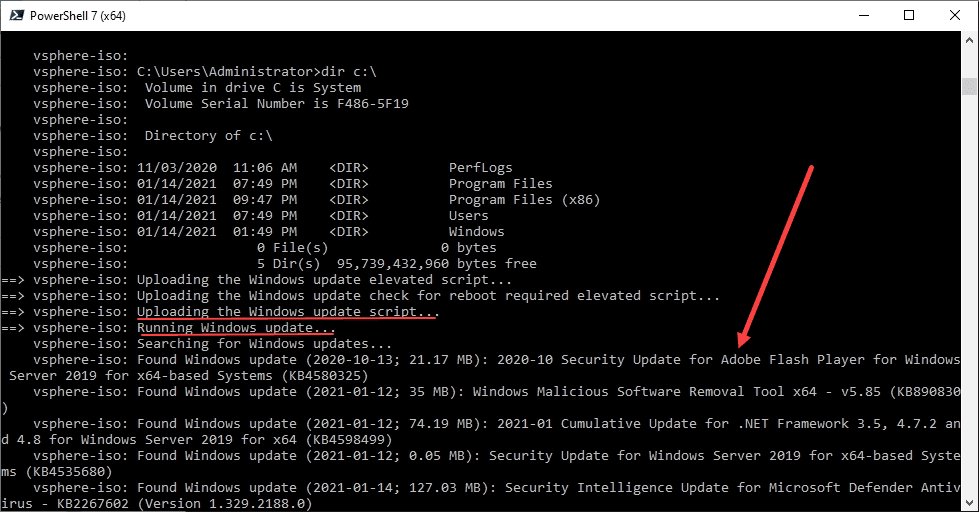Click 'Uploading the Windows update elevated script...' line
979x512 pixels.
324,280
